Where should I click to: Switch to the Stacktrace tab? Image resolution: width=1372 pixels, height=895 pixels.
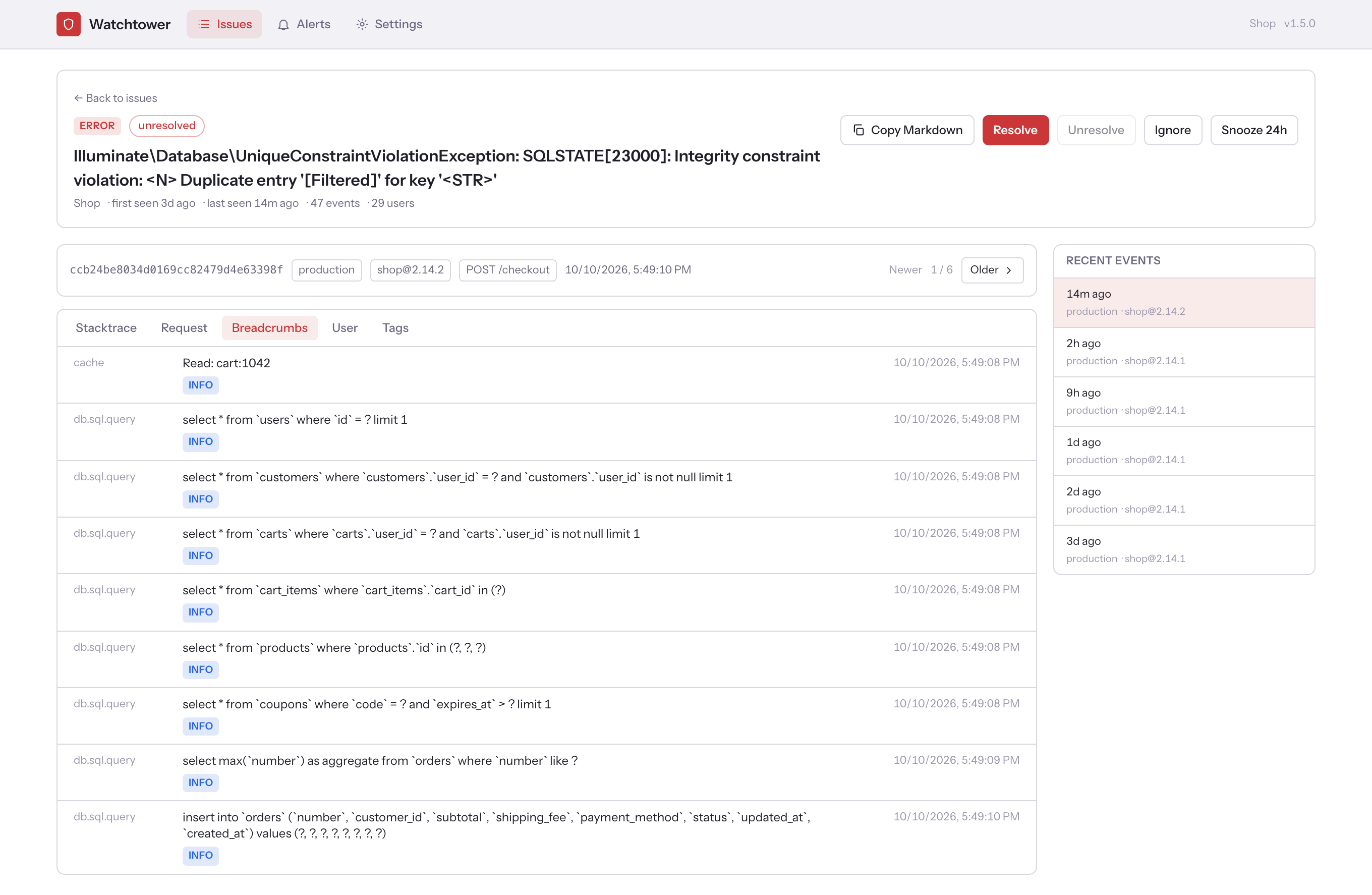106,328
